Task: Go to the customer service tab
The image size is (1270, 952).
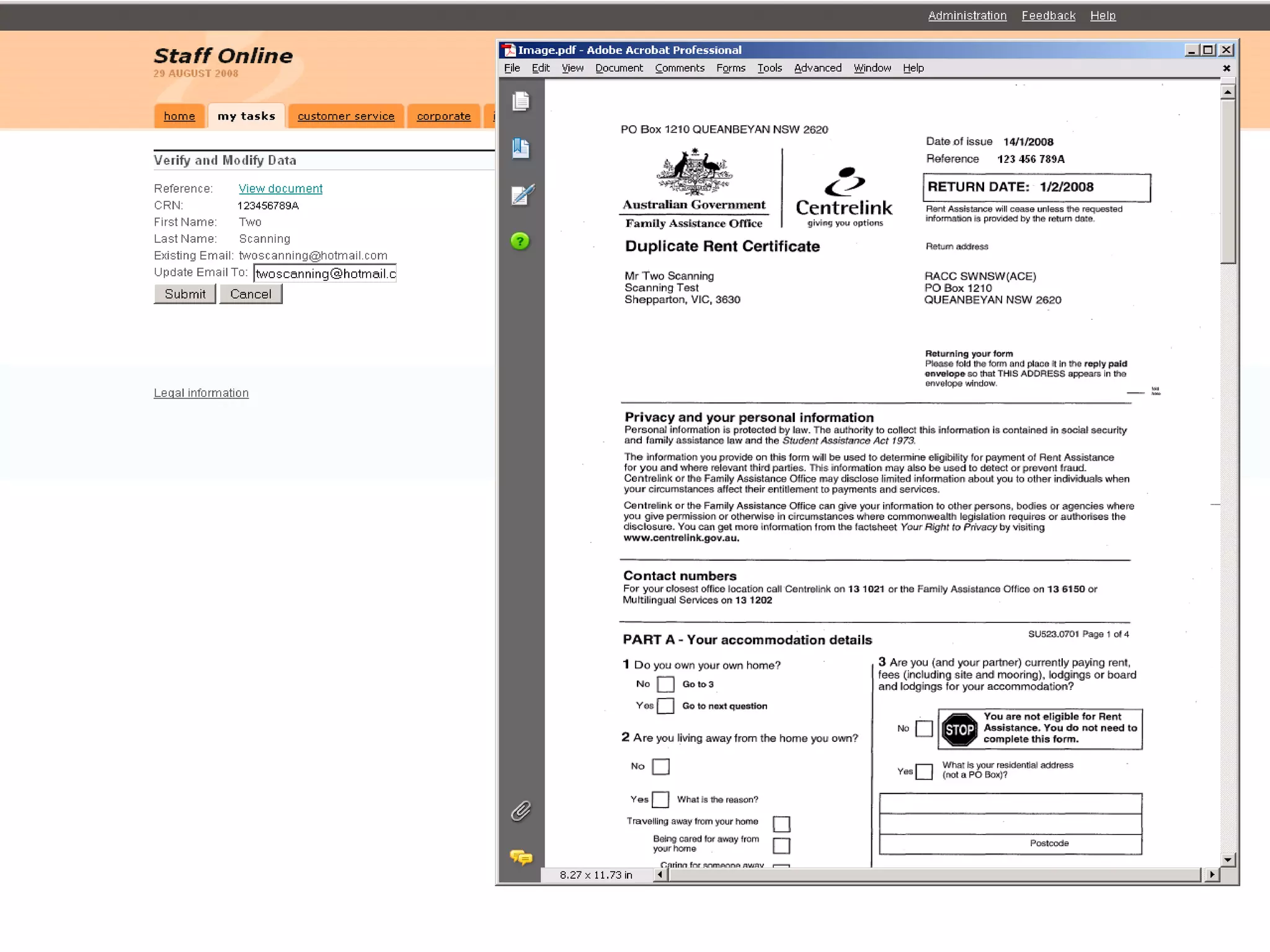Action: [346, 116]
